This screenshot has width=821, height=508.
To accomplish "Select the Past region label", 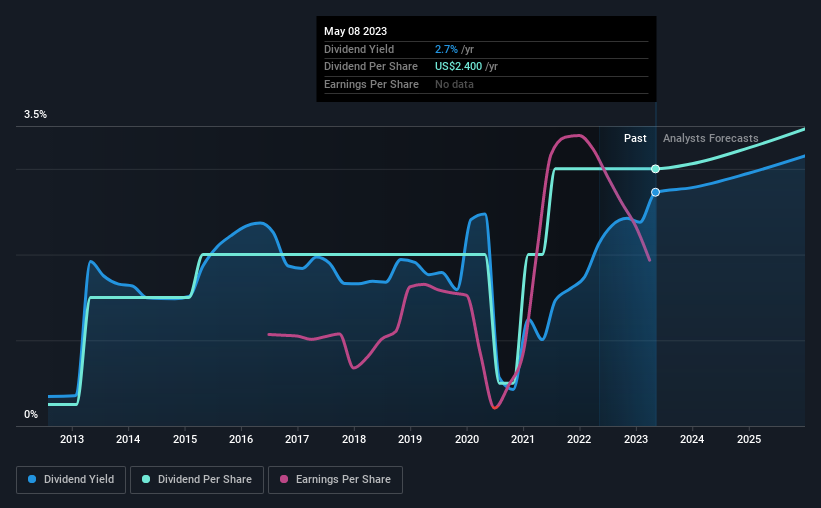I will click(635, 138).
